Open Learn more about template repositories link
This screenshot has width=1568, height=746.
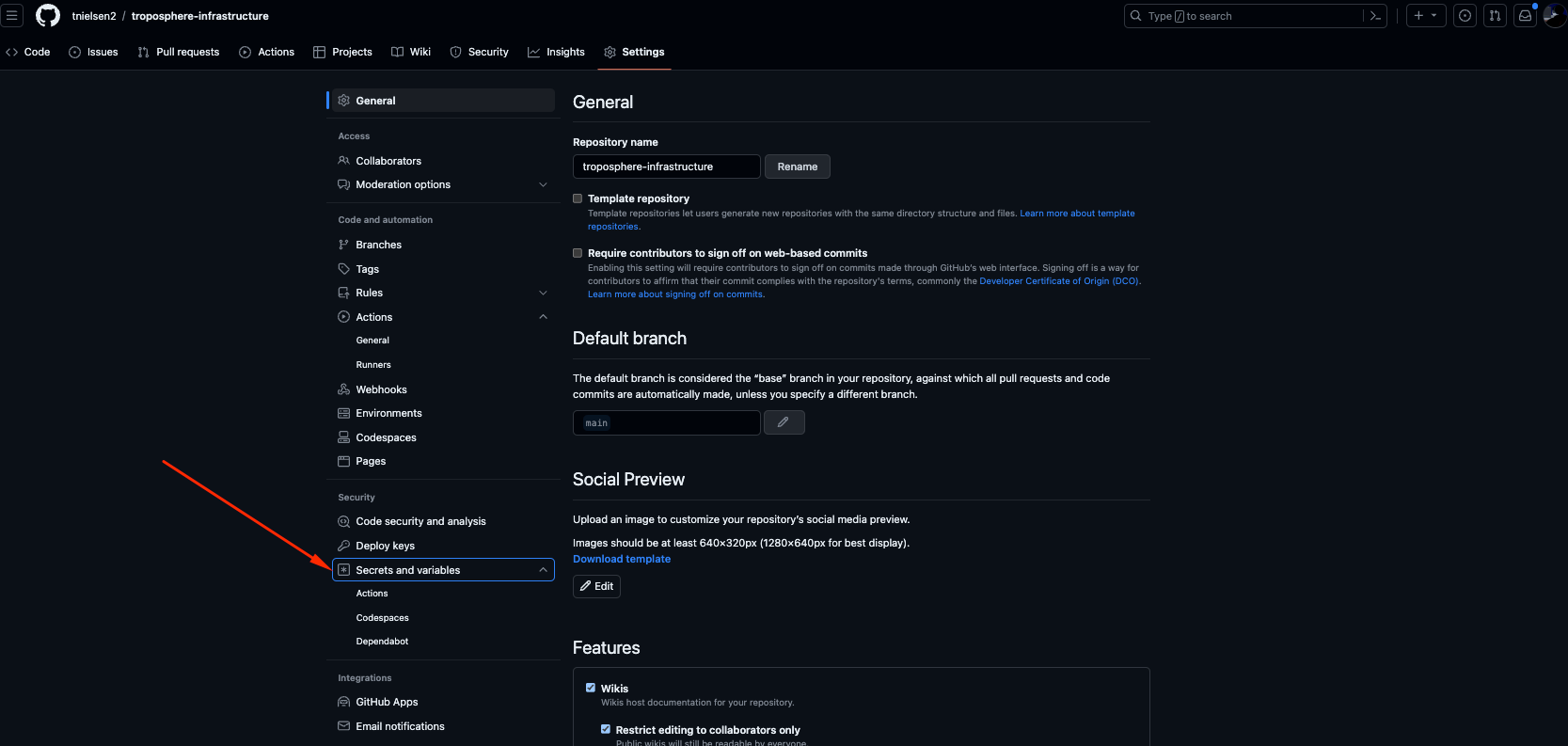[1077, 214]
